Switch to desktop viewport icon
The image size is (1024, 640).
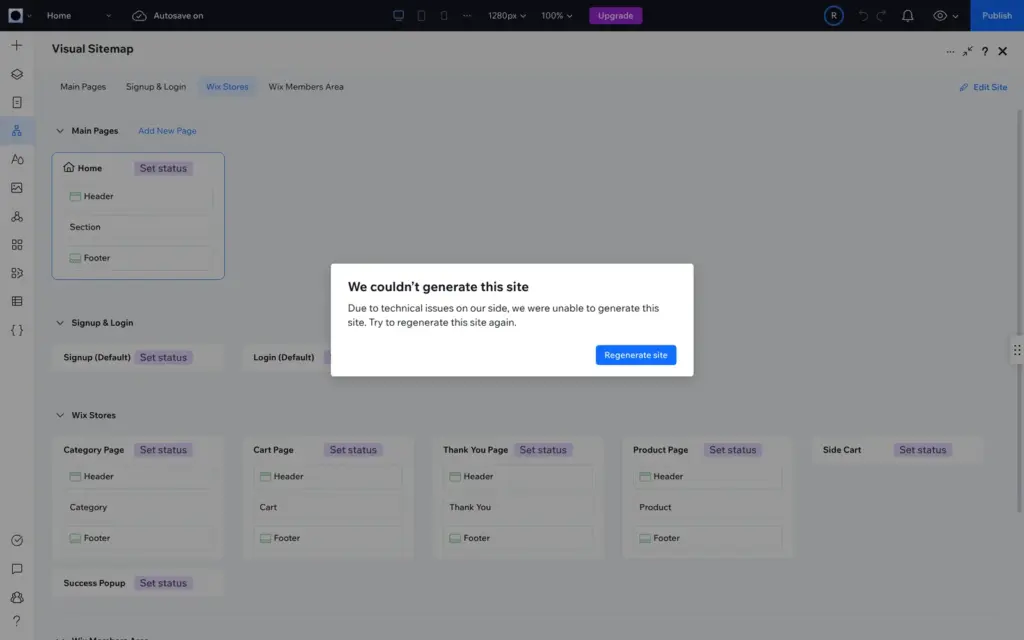pyautogui.click(x=398, y=15)
